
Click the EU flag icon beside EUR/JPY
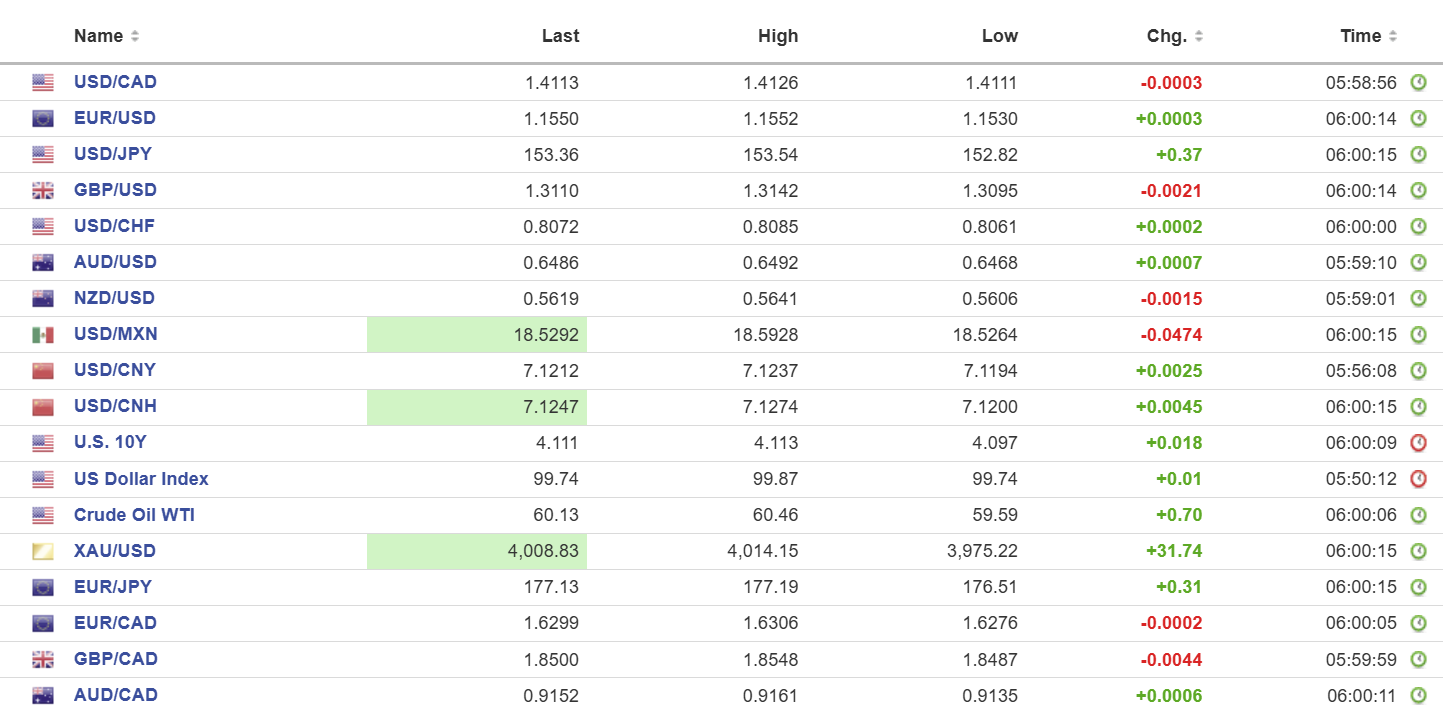tap(43, 587)
